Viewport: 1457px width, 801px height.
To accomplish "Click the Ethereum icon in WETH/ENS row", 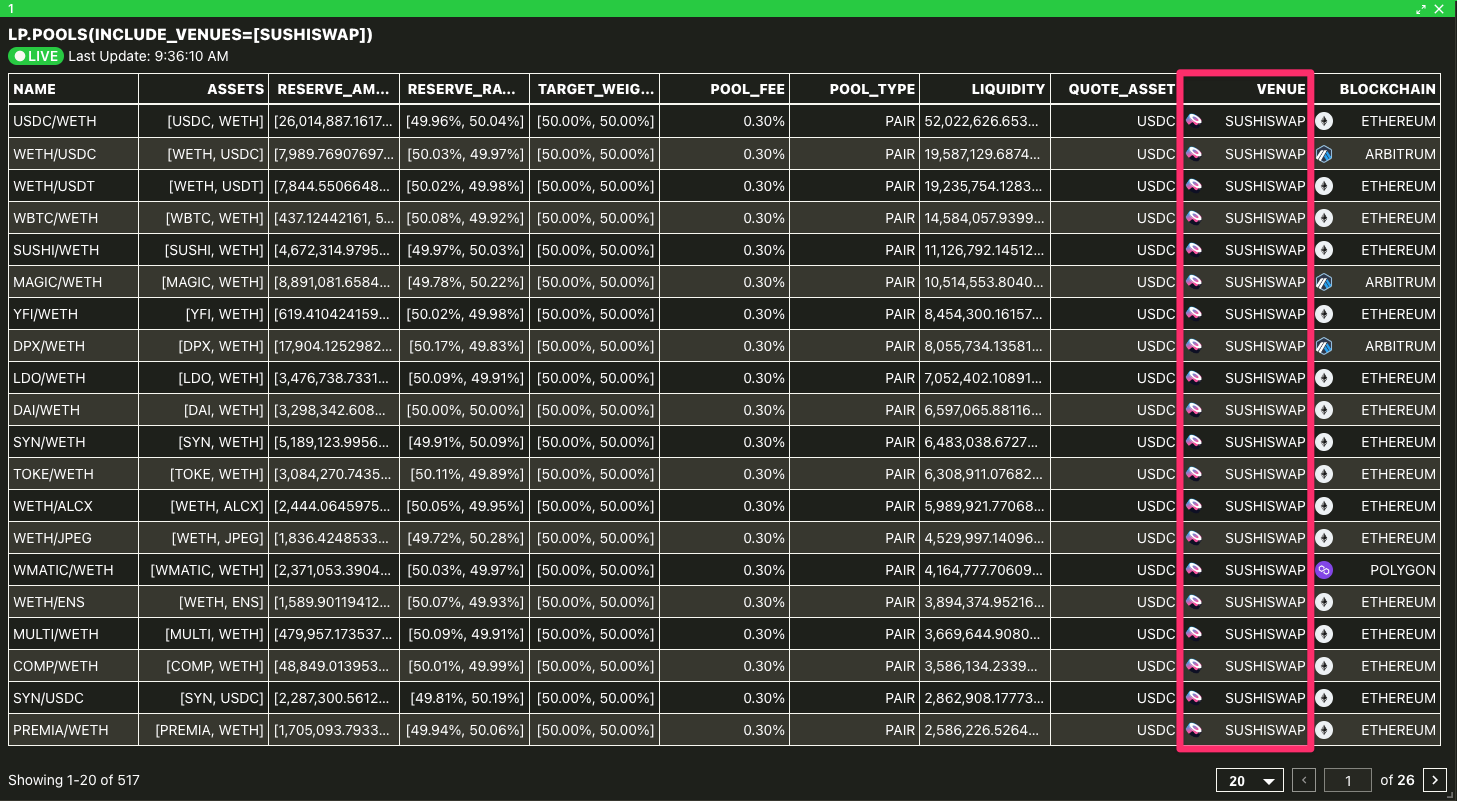I will 1324,602.
